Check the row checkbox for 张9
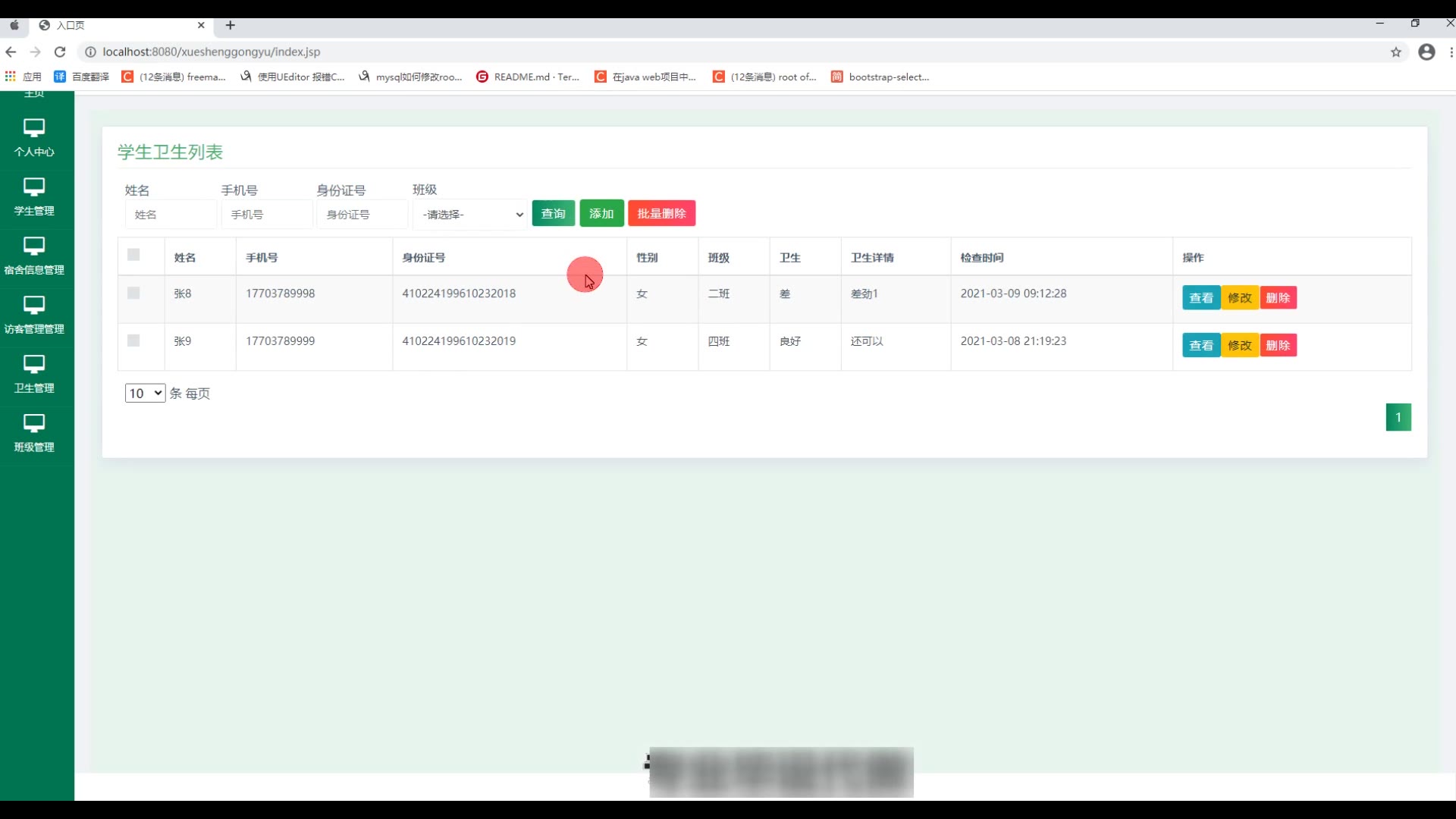This screenshot has height=819, width=1456. [133, 340]
